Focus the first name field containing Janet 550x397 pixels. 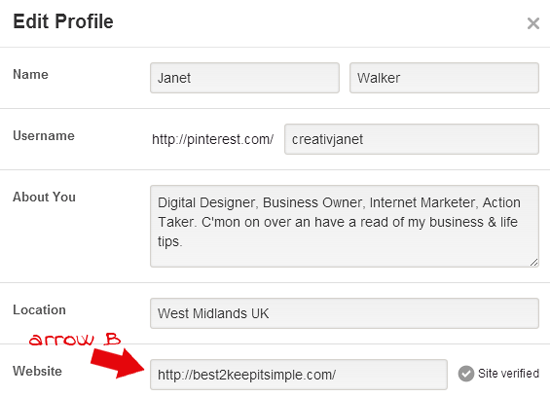click(245, 78)
